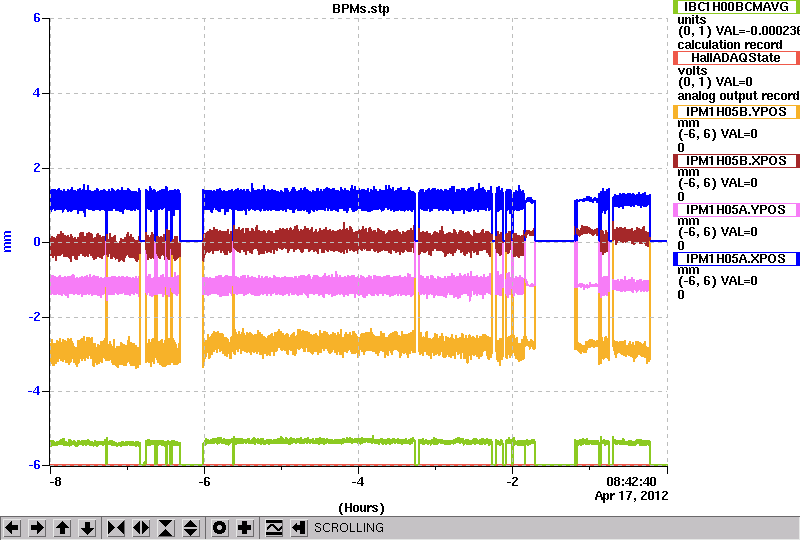The width and height of the screenshot is (800, 540).
Task: Click the SCROLLING status text
Action: tap(348, 528)
